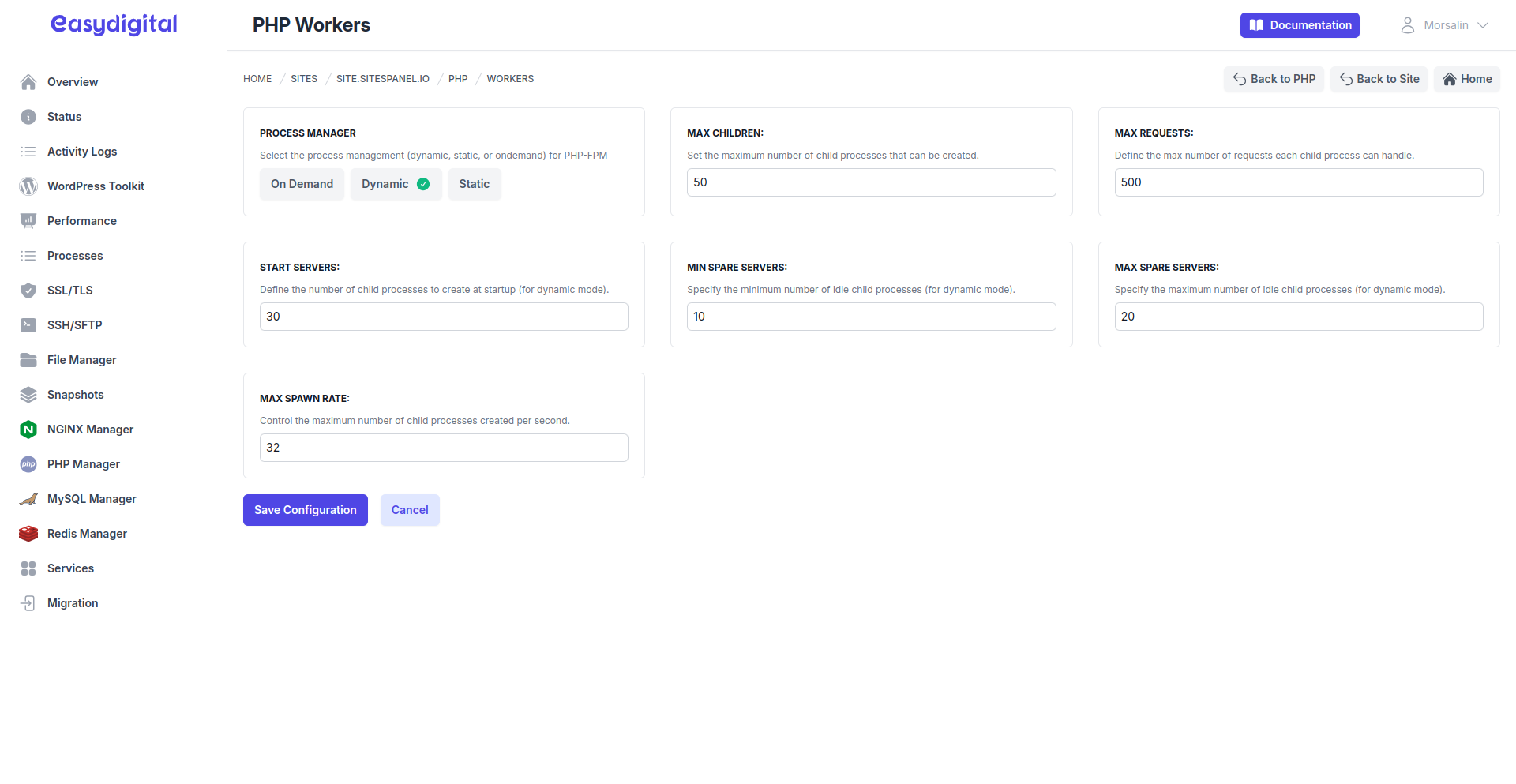Click the Redis Manager cube icon
1516x784 pixels.
(x=28, y=533)
